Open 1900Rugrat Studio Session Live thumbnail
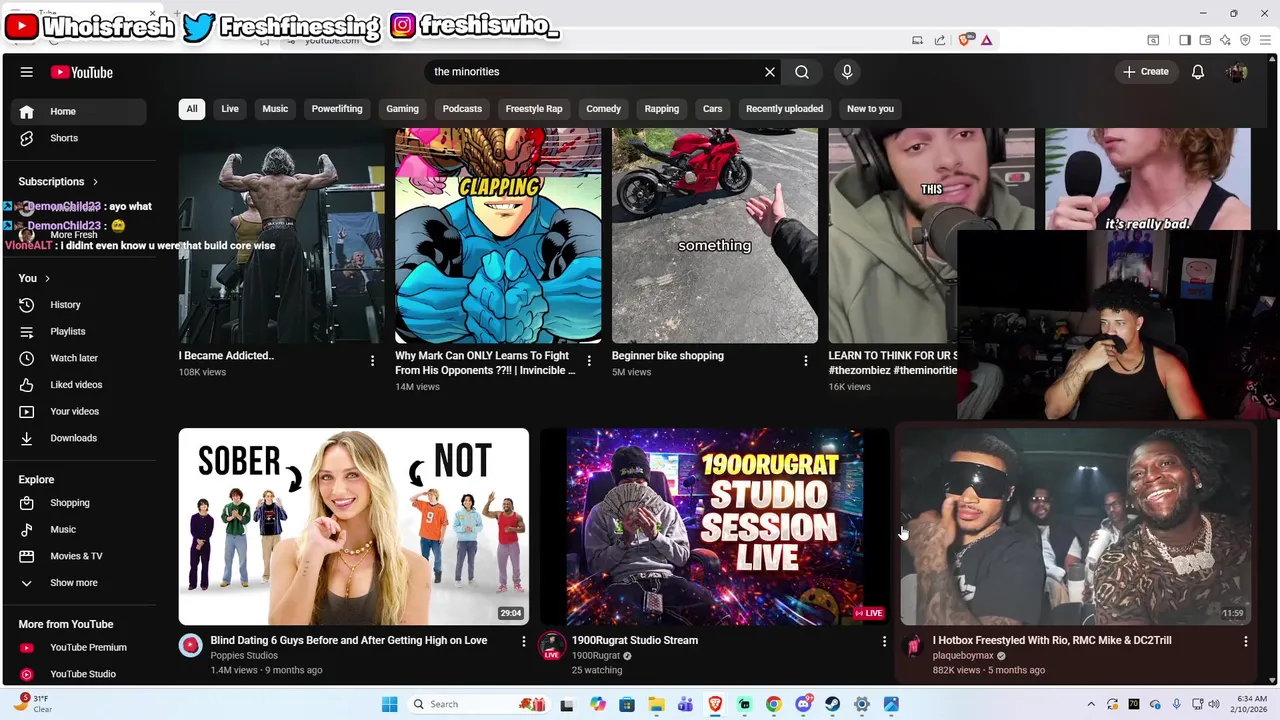The image size is (1280, 720). pos(715,527)
